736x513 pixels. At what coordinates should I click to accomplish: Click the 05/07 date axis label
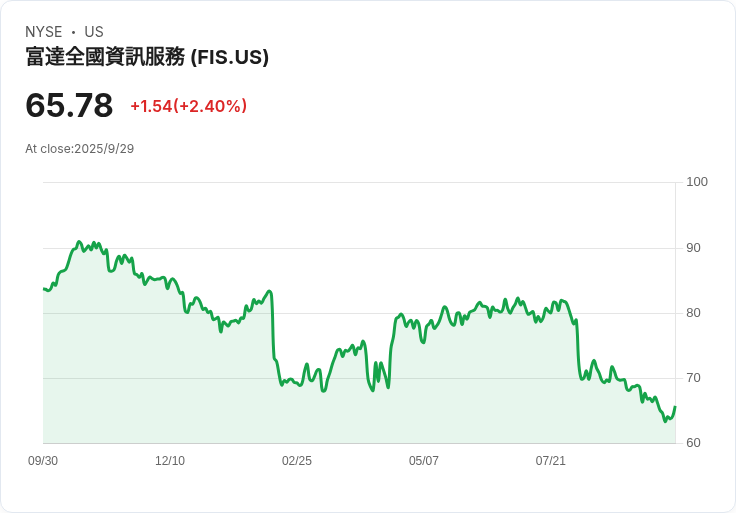[x=424, y=461]
